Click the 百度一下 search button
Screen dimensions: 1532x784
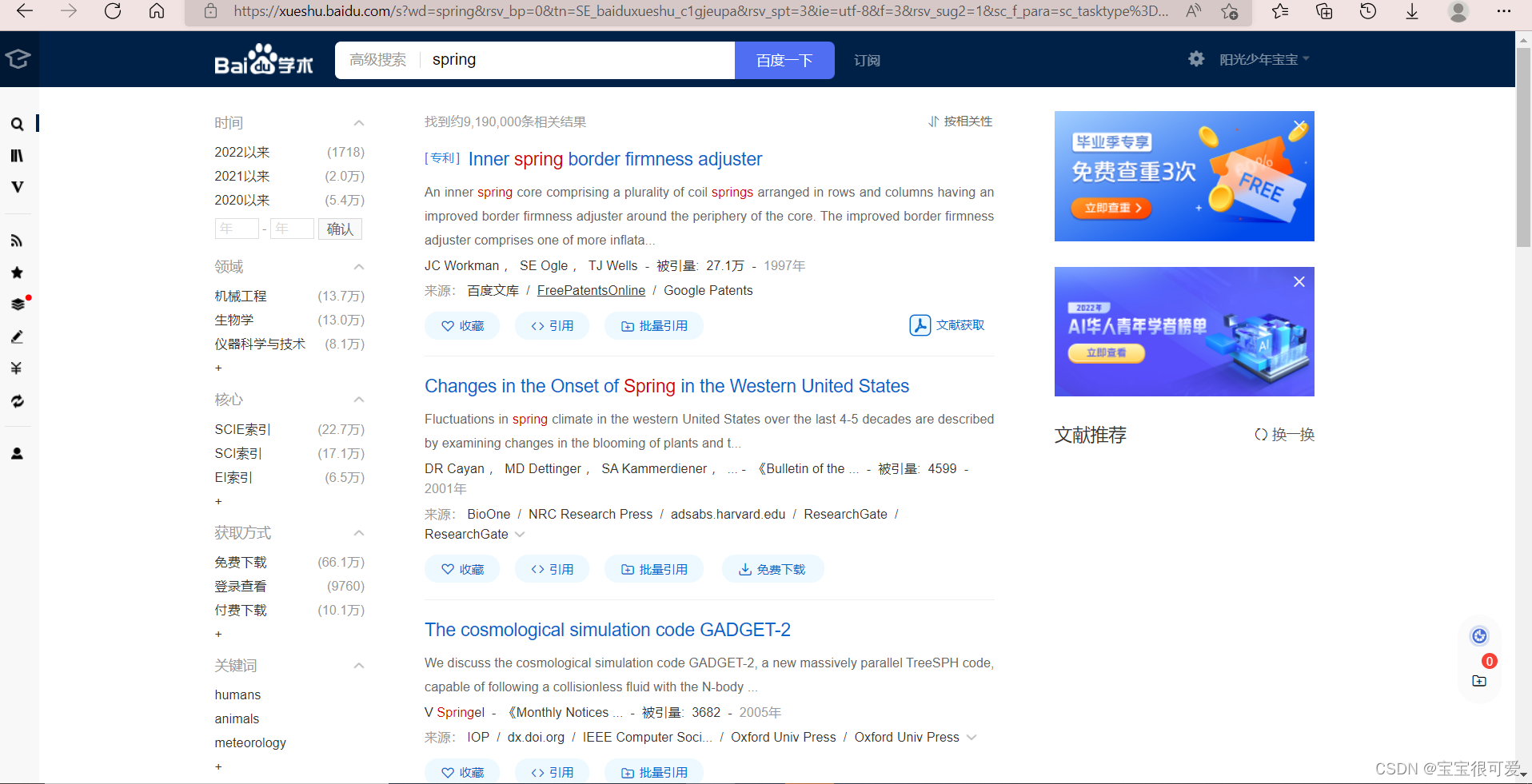pos(784,61)
